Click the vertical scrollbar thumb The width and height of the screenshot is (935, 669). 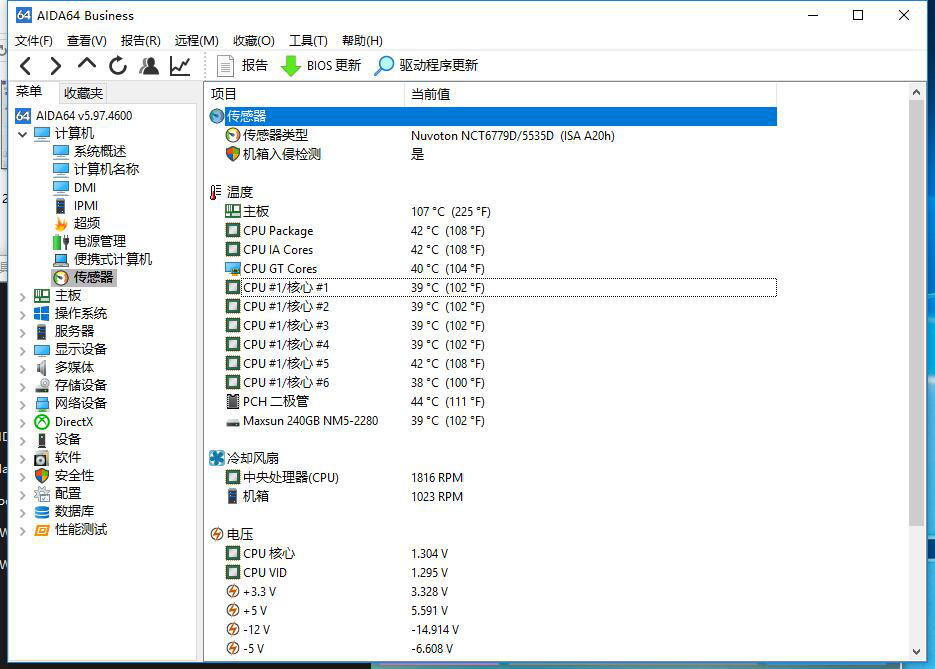(917, 313)
